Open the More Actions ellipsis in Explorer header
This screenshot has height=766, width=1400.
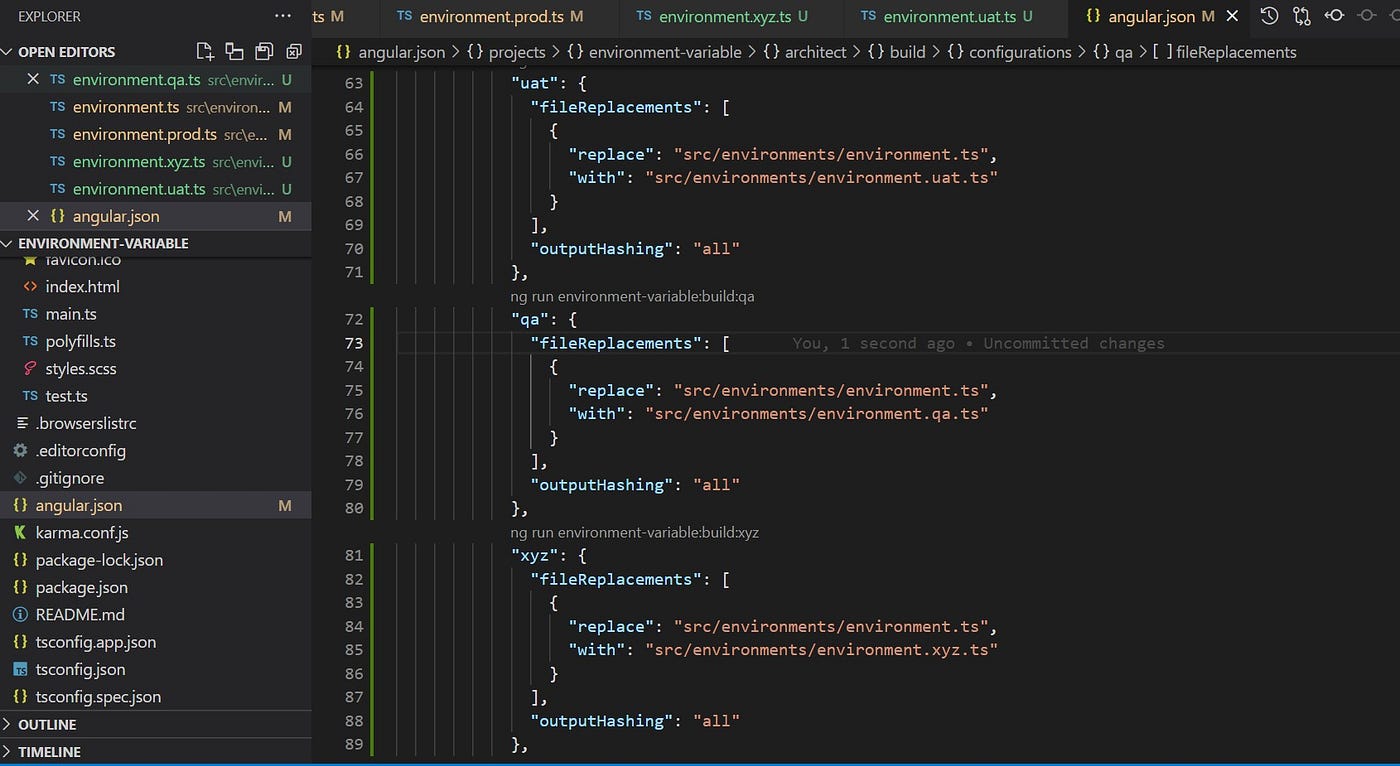tap(283, 16)
